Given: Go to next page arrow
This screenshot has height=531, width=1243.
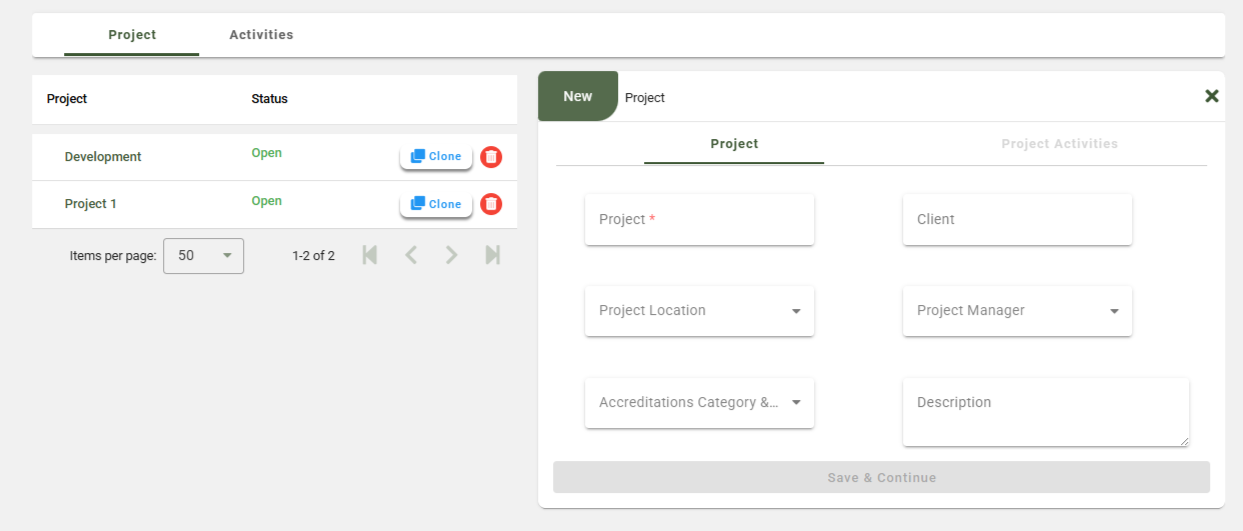Looking at the screenshot, I should [452, 255].
